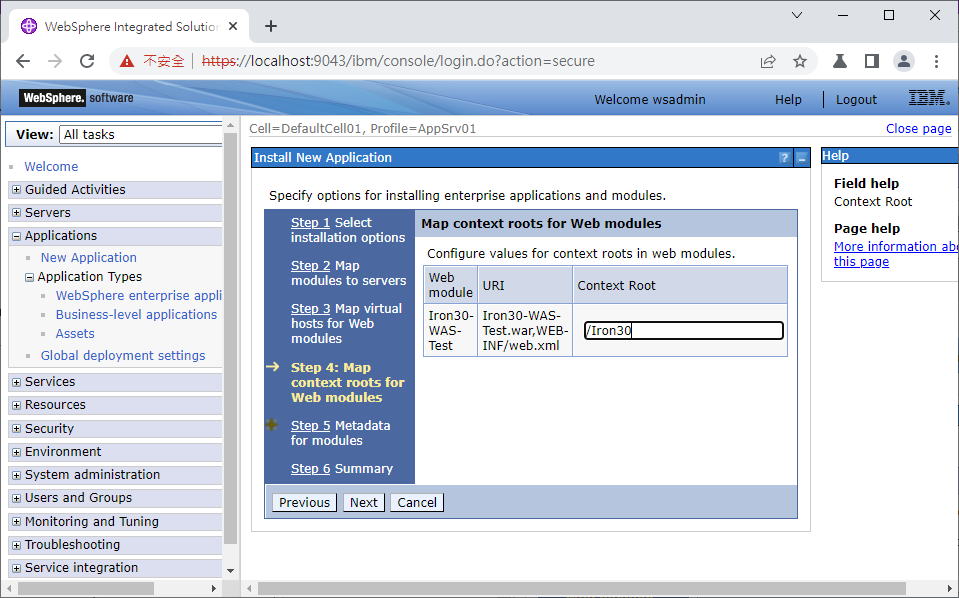
Task: Click the address bar URL
Action: pos(398,61)
